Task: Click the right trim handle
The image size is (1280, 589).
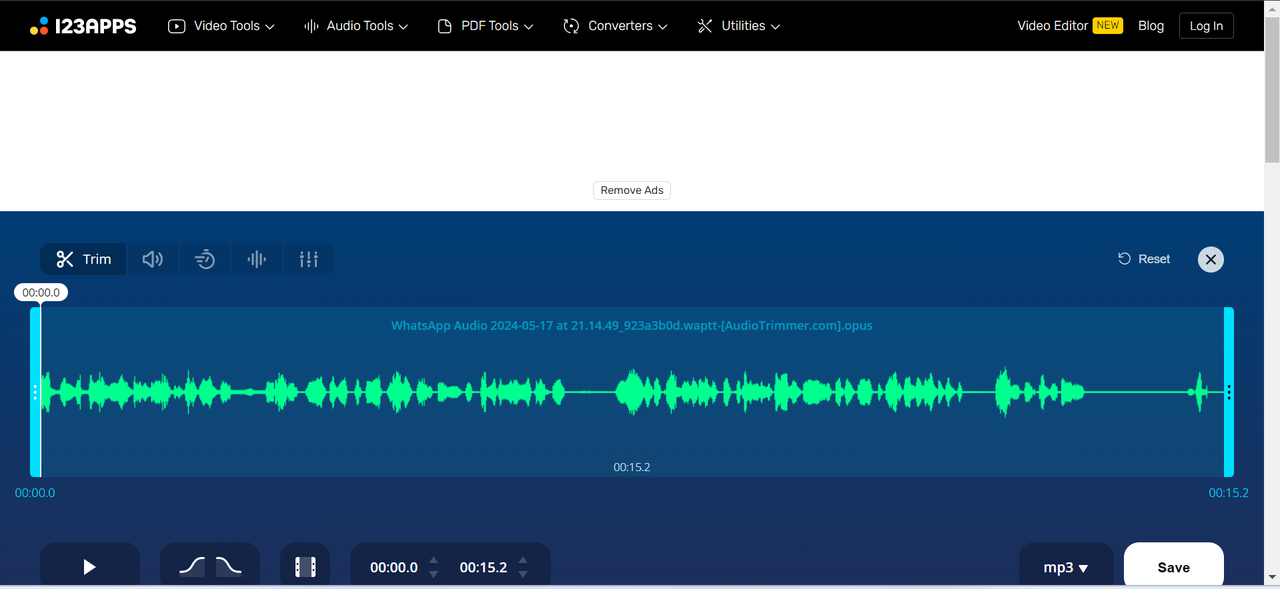Action: [x=1229, y=392]
